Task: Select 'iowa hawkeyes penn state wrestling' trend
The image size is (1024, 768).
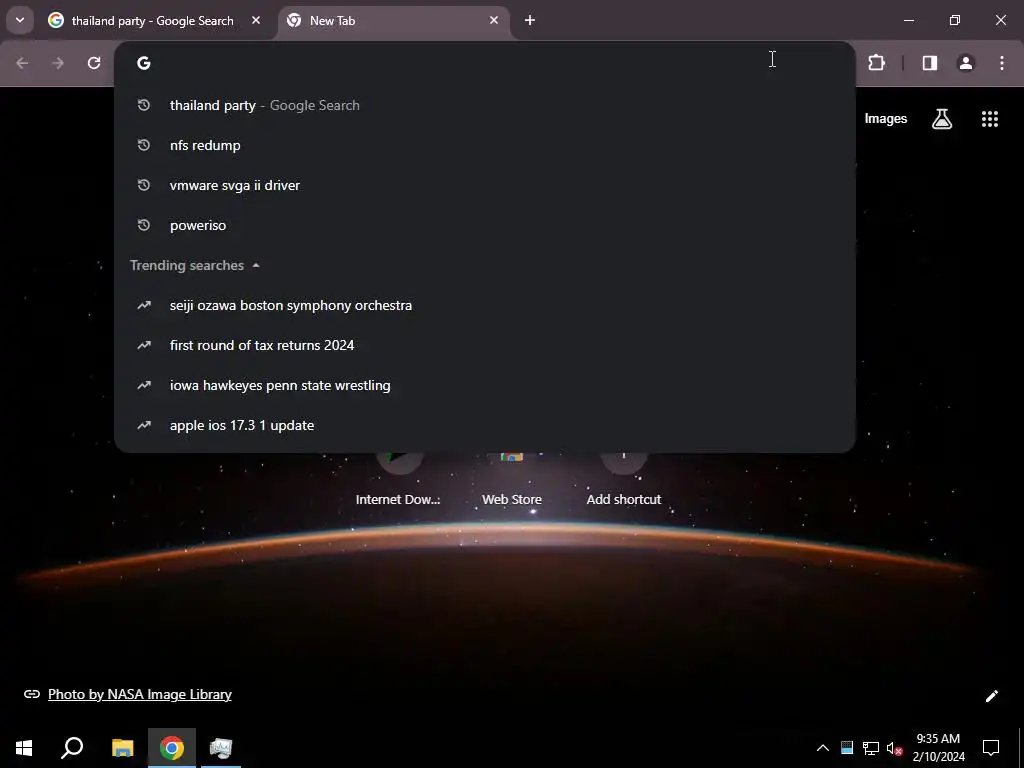Action: pos(485,385)
